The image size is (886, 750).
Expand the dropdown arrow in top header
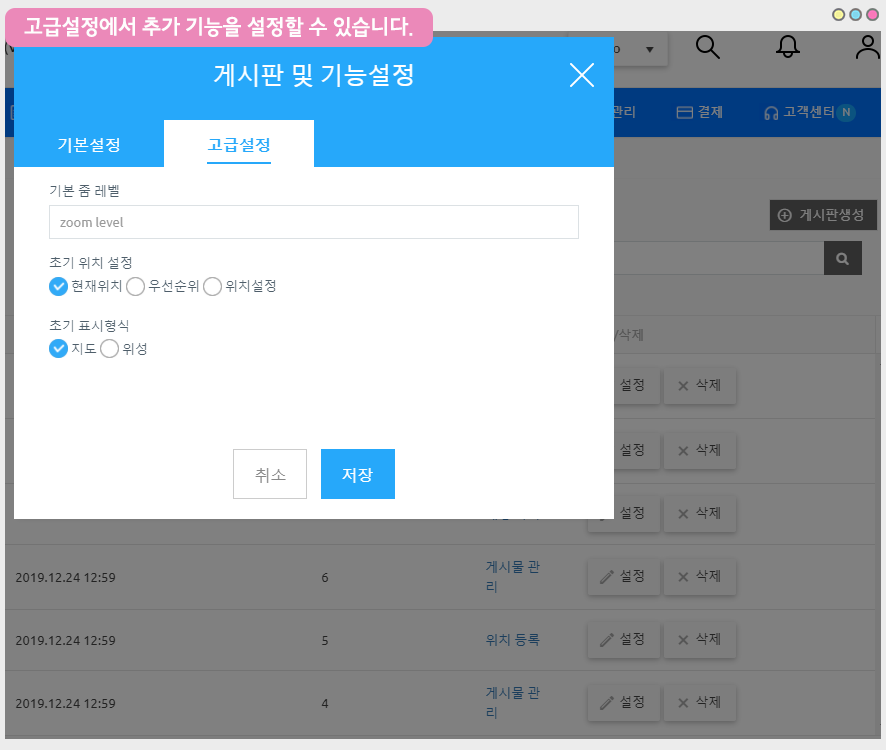click(649, 49)
